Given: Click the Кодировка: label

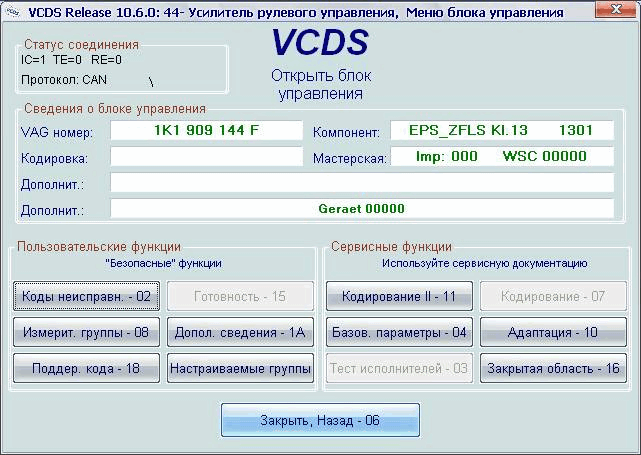Looking at the screenshot, I should (x=54, y=159).
